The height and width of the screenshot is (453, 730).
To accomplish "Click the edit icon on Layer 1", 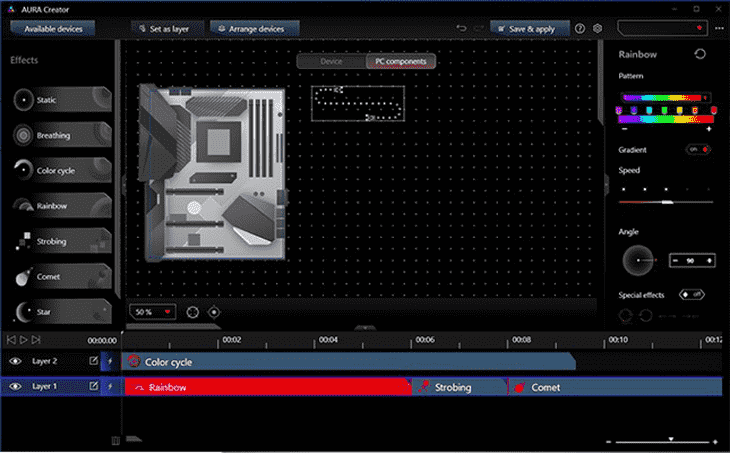I will coord(93,386).
